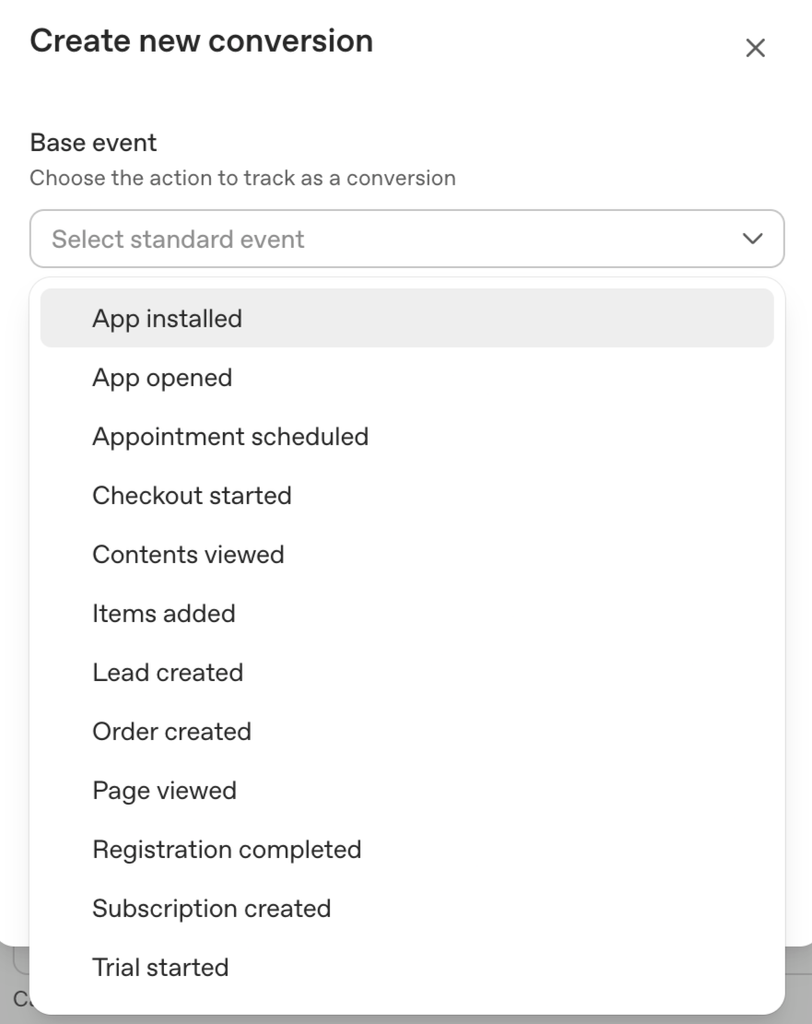Choose Subscription created option
Screen dimensions: 812x1024
tap(406, 908)
